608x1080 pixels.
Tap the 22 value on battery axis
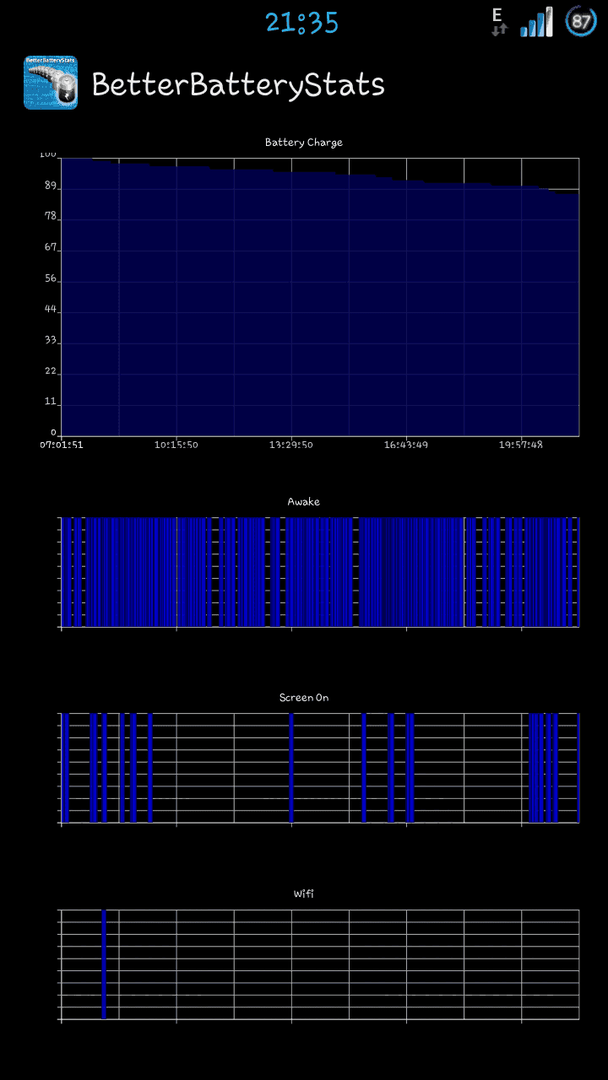tap(50, 372)
